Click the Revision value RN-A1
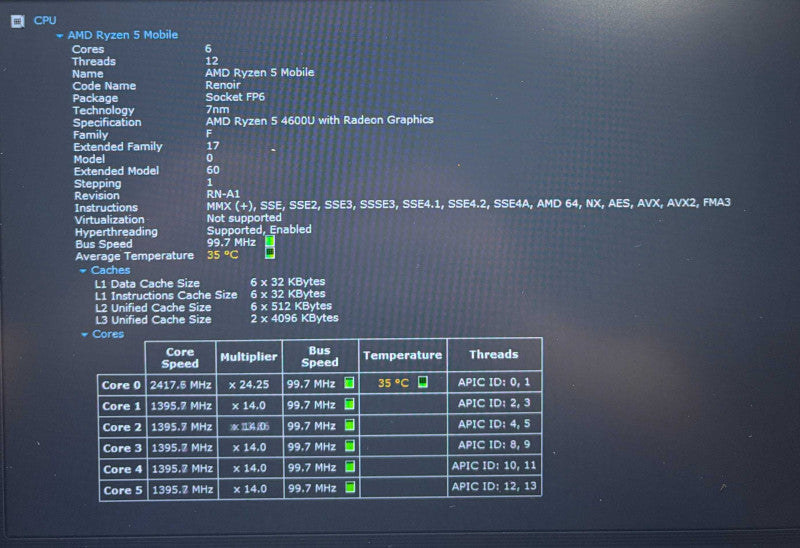Image resolution: width=800 pixels, height=548 pixels. (x=223, y=194)
